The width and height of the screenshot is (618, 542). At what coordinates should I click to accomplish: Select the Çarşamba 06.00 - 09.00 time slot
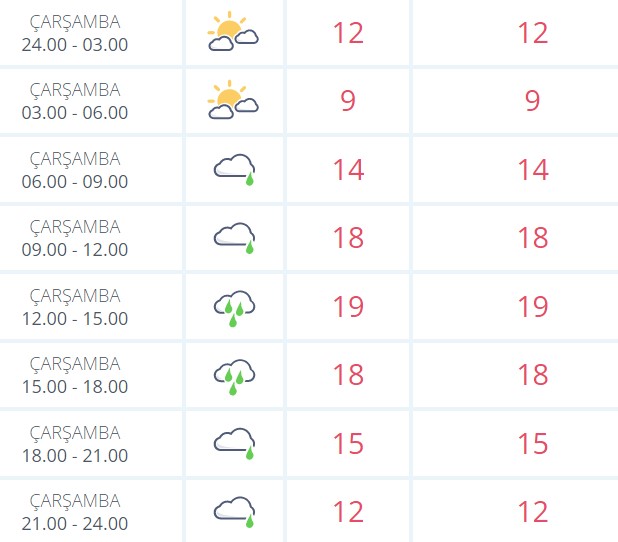click(x=75, y=170)
